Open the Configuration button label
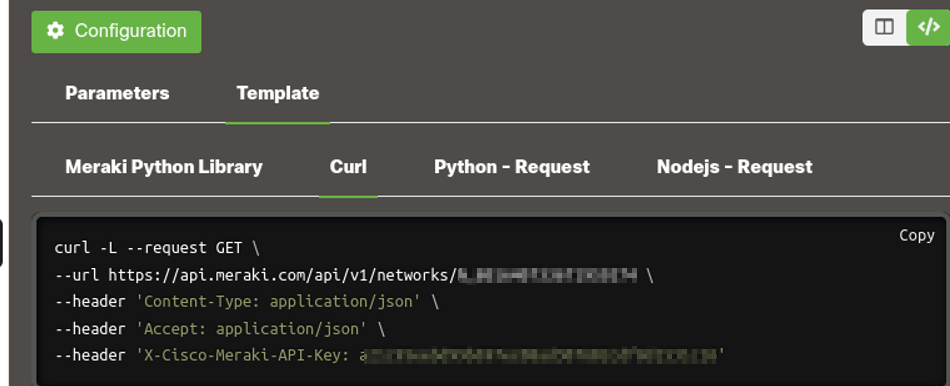 pos(130,31)
